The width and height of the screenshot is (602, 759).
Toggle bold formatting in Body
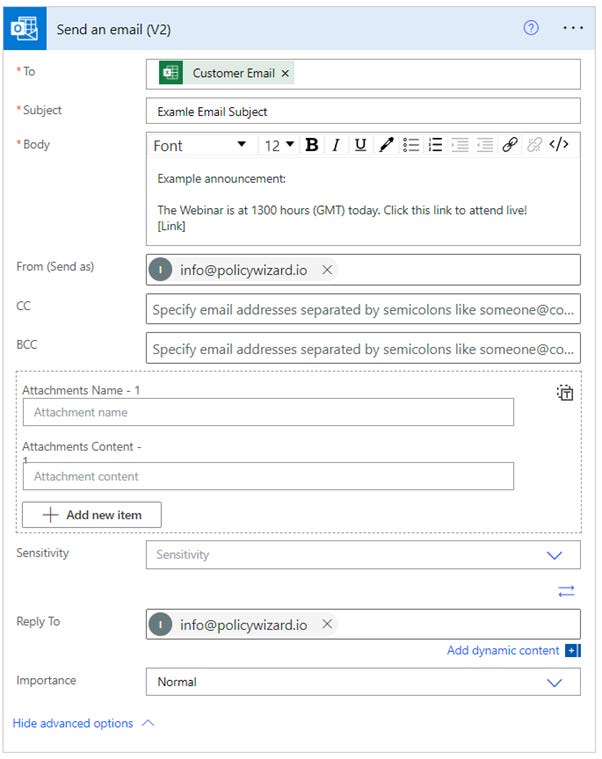click(x=313, y=145)
